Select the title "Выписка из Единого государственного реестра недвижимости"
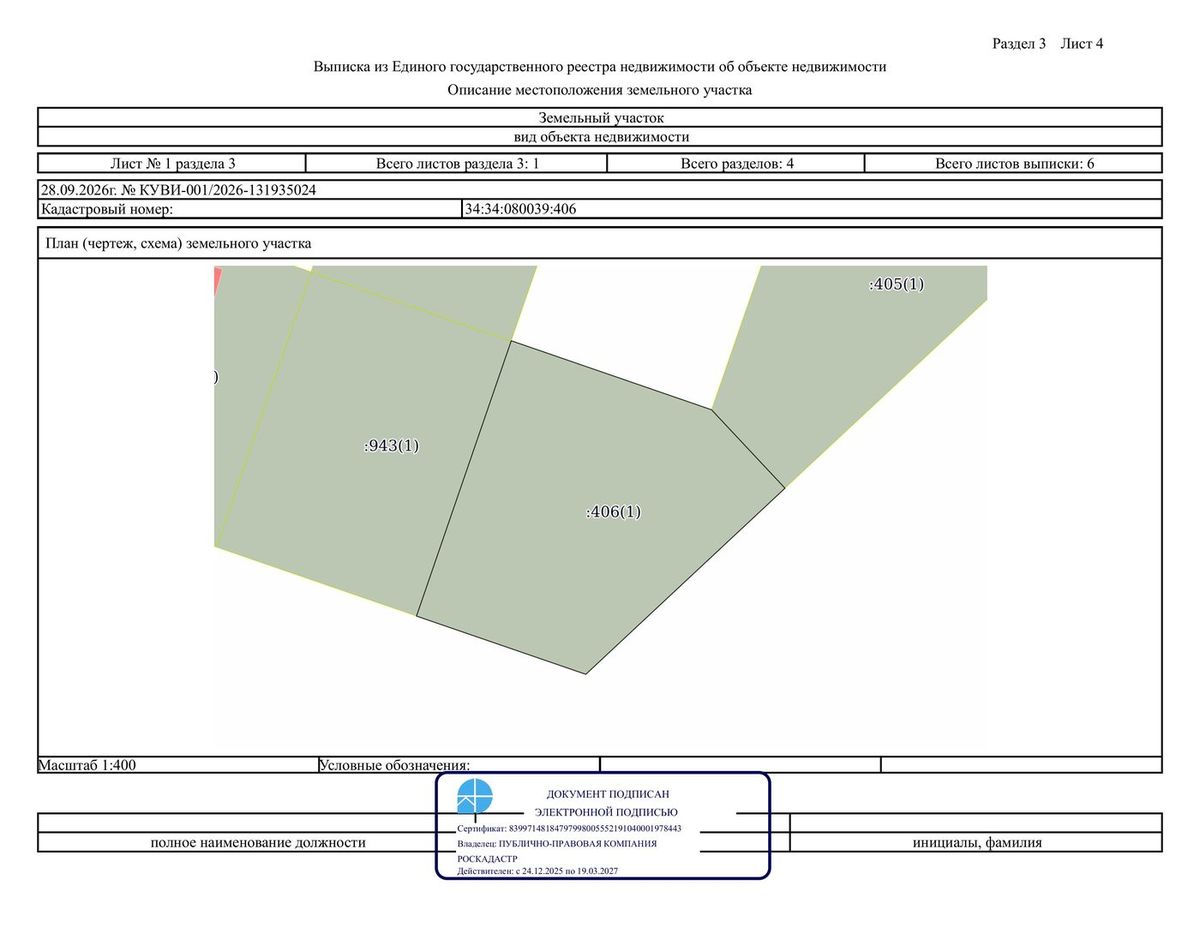 pyautogui.click(x=600, y=67)
